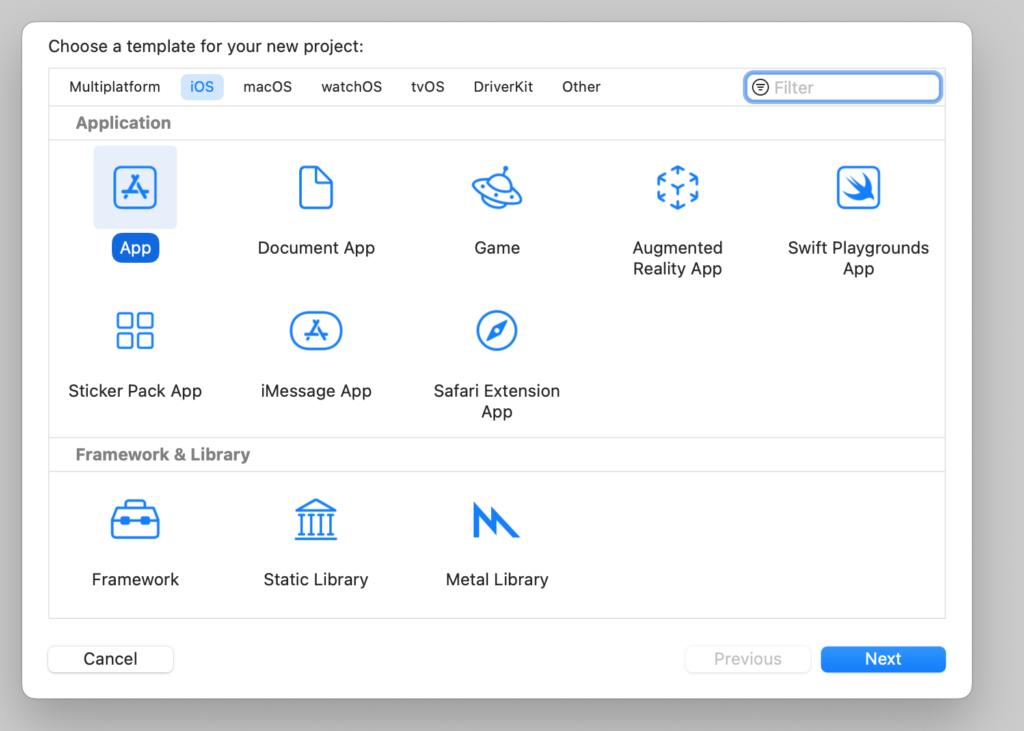Click the Static Library label

click(316, 579)
